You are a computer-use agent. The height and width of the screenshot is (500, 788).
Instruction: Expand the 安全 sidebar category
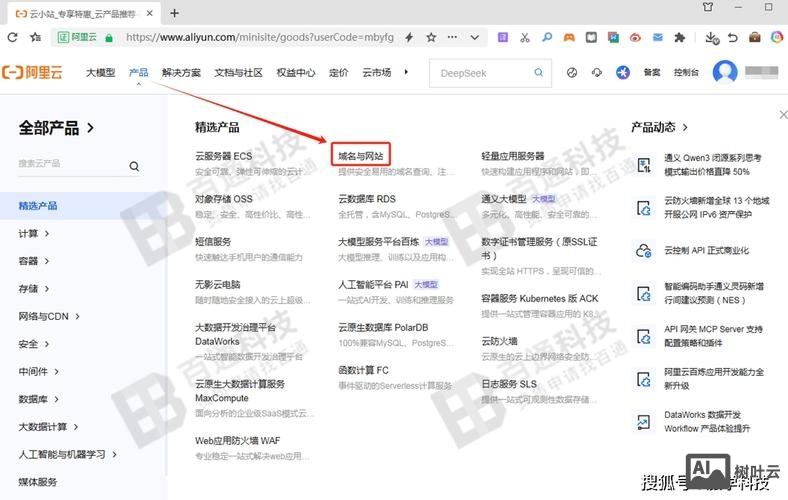click(33, 344)
